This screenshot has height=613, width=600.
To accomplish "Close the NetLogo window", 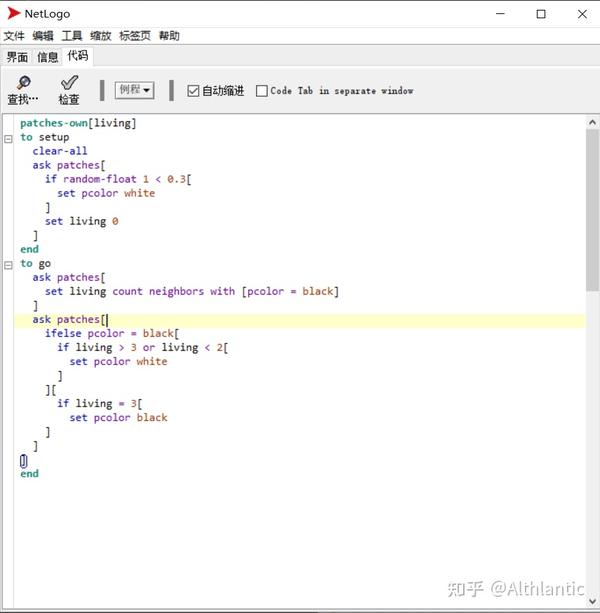I will pyautogui.click(x=582, y=14).
